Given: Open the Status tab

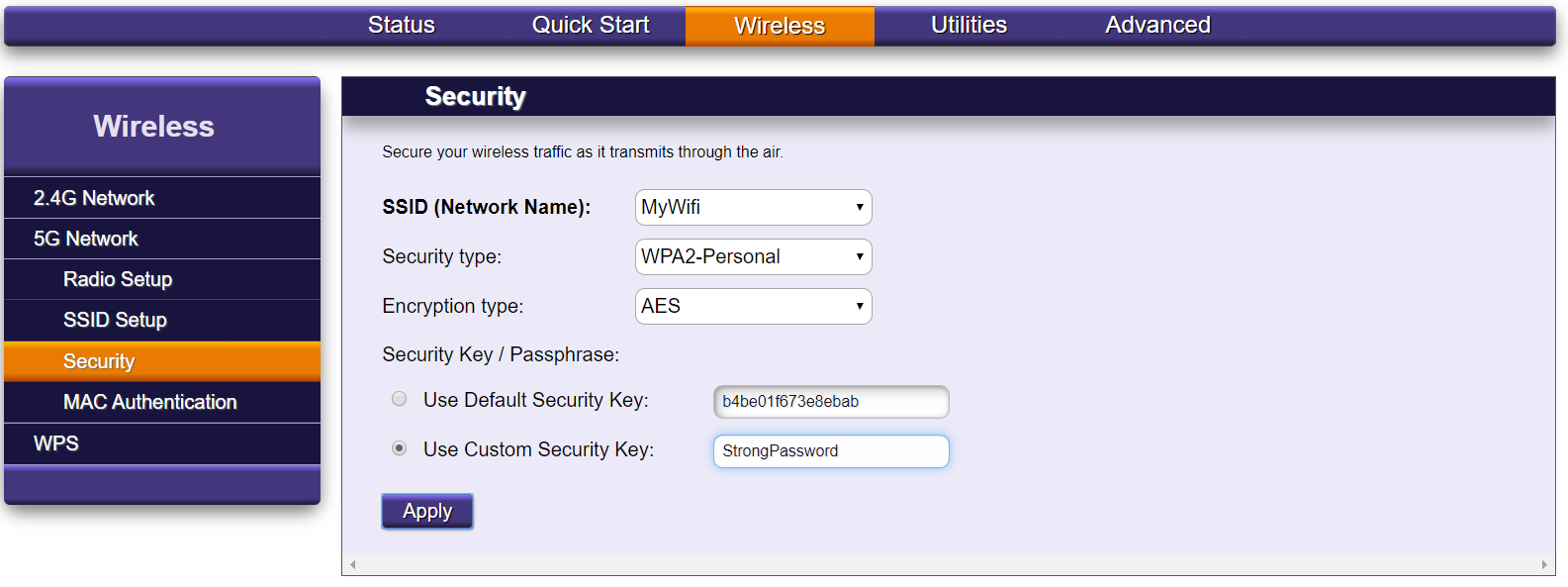Looking at the screenshot, I should 401,26.
